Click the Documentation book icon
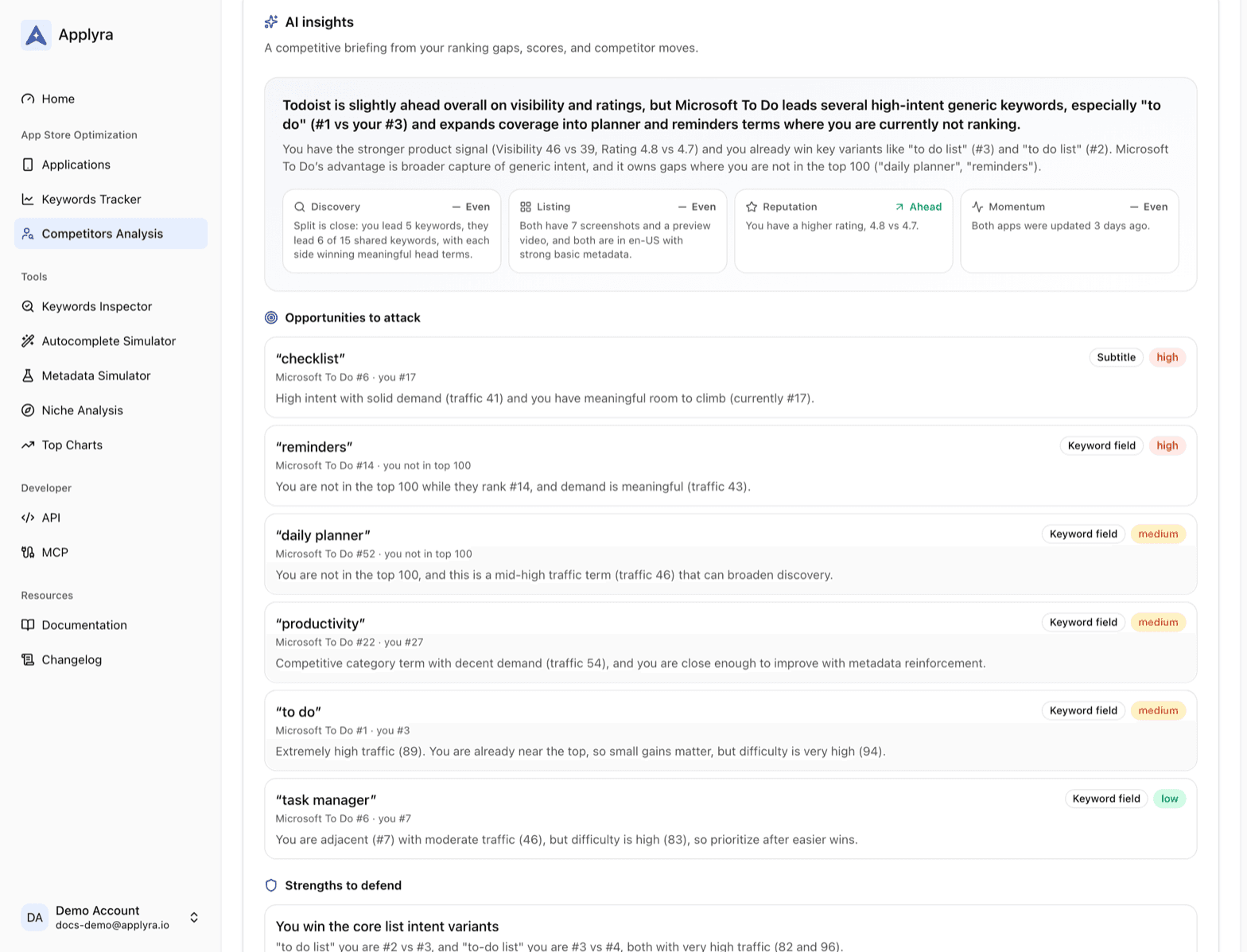 (28, 625)
